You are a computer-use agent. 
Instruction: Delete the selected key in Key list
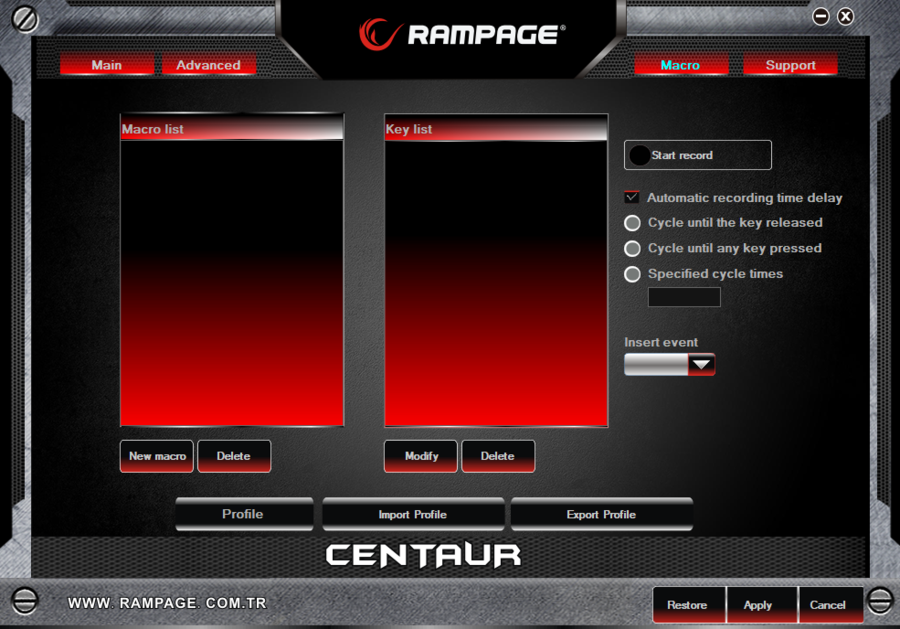pos(498,456)
